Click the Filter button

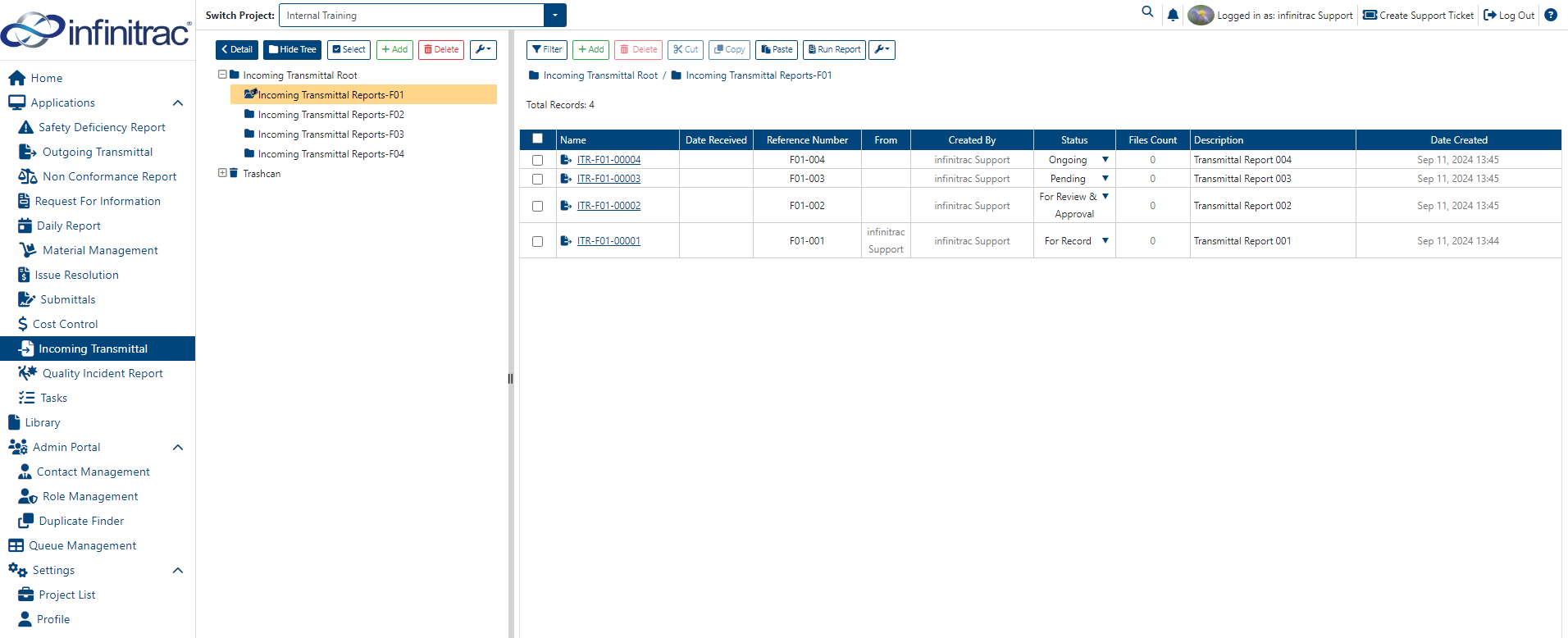click(547, 50)
